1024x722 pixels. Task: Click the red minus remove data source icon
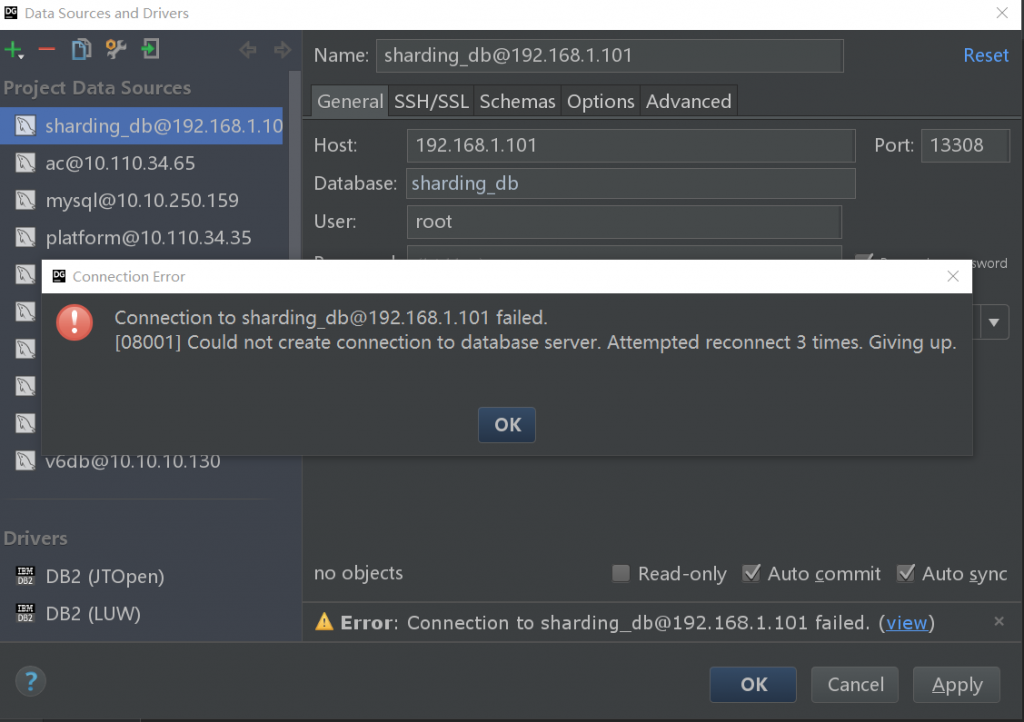pos(46,50)
